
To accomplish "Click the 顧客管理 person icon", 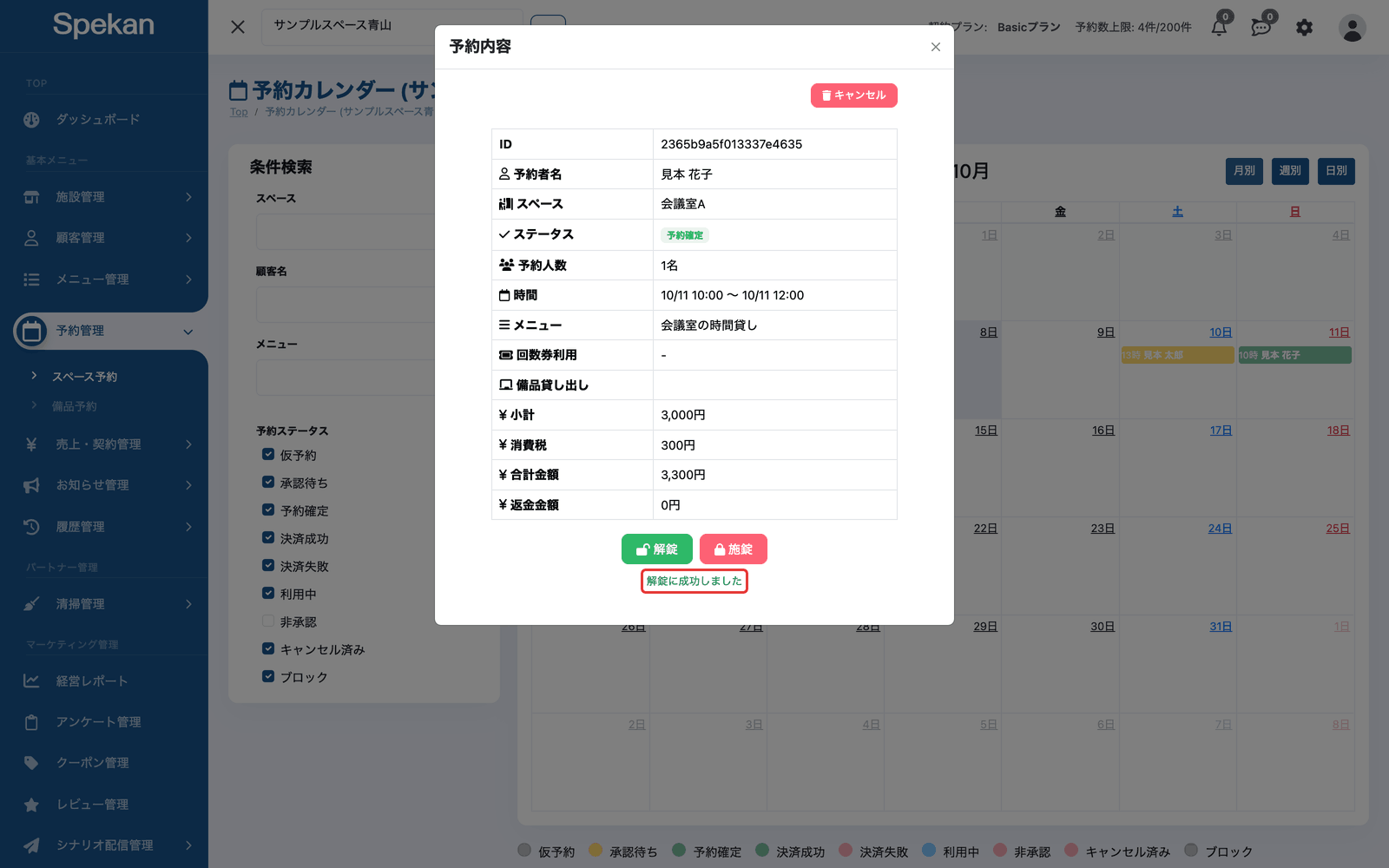I will click(x=31, y=238).
